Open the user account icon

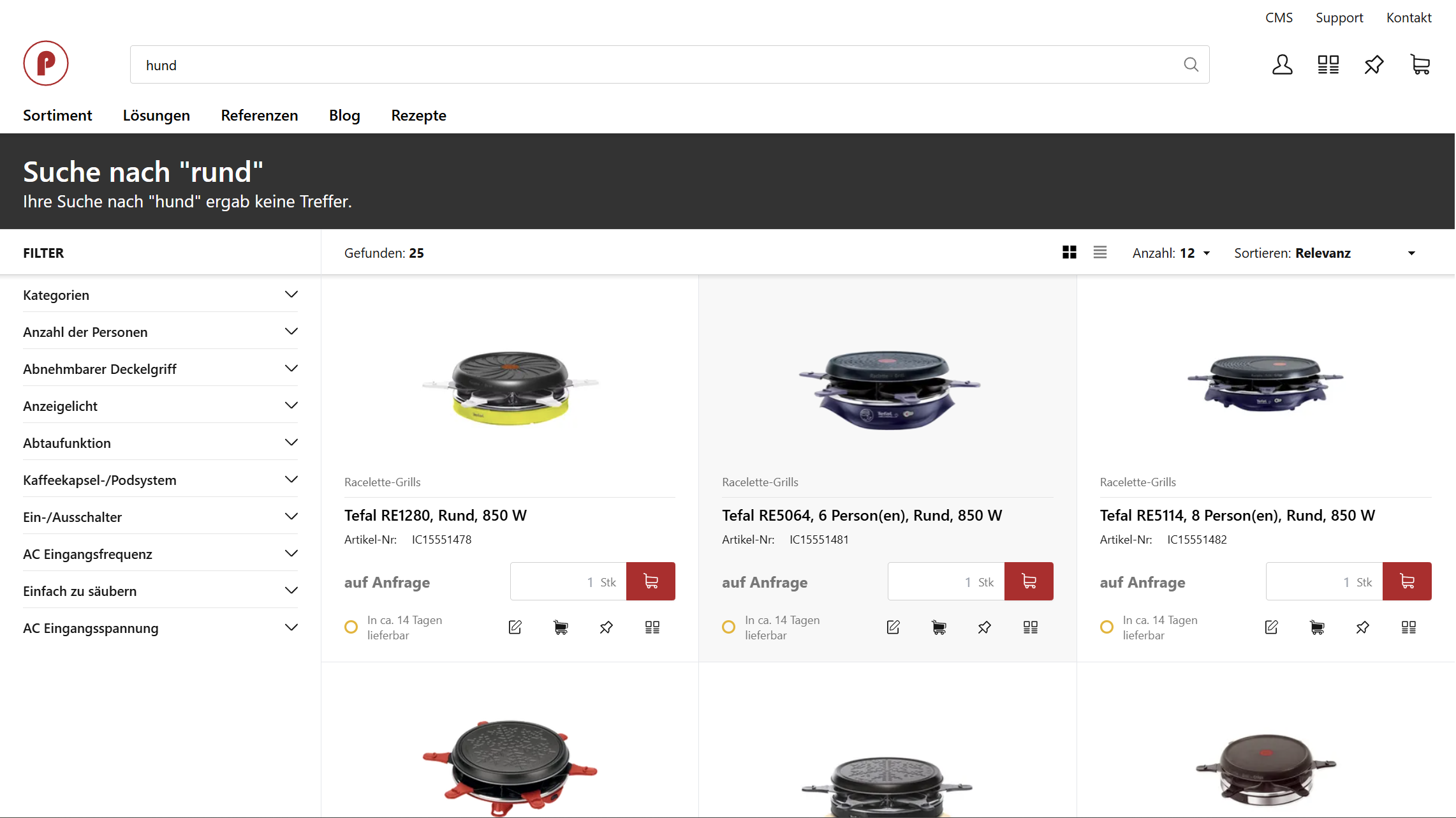point(1282,64)
